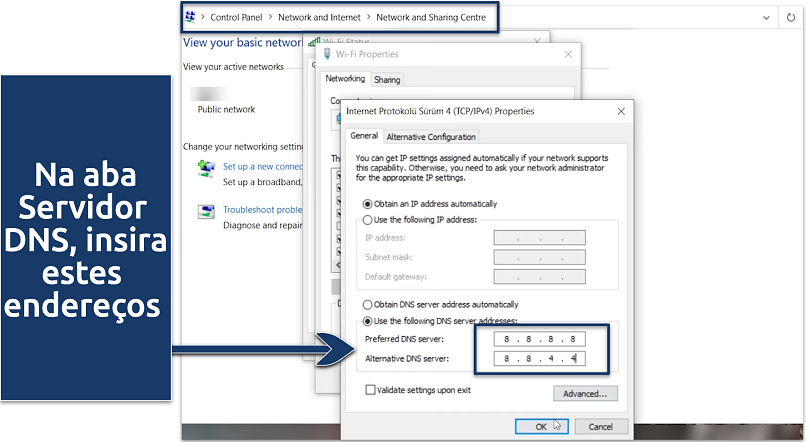Click the 'Set up a new connection' icon
Viewport: 806px width, 442px height.
coord(207,169)
